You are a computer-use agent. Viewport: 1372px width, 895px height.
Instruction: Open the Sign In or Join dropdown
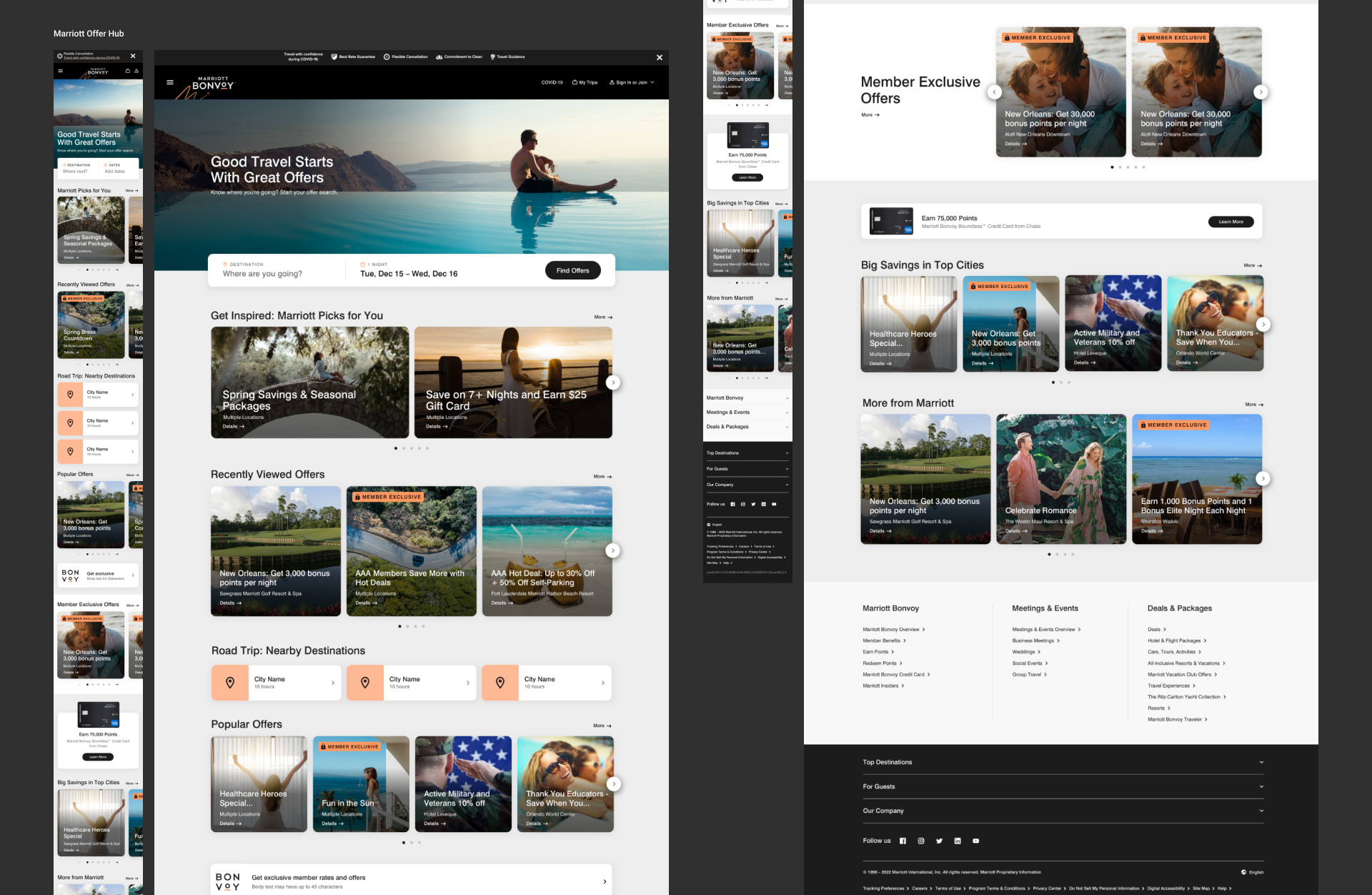click(x=632, y=82)
